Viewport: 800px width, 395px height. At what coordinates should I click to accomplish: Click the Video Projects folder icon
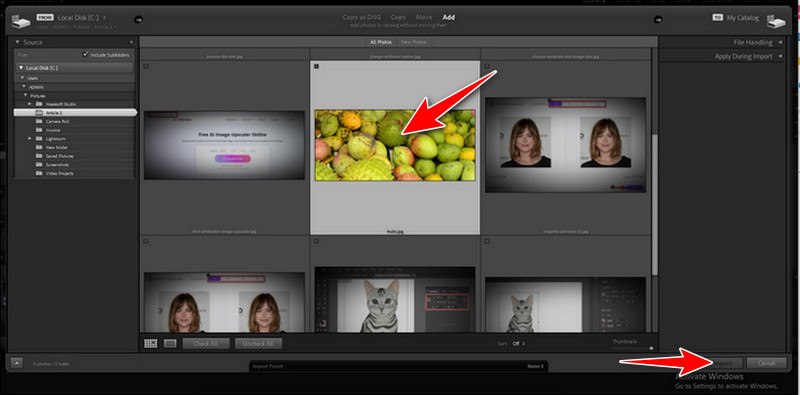coord(39,174)
